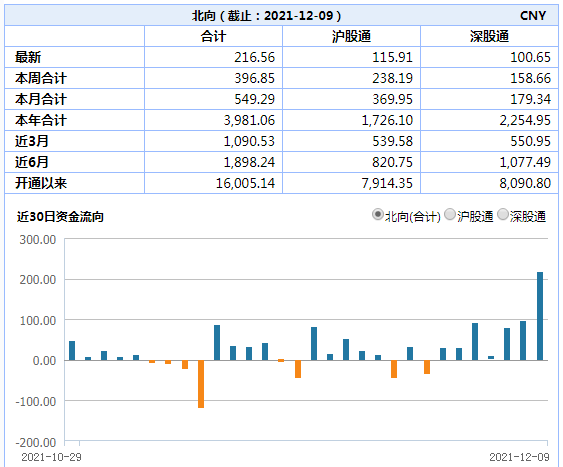Image resolution: width=563 pixels, height=467 pixels.
Task: Click the 近30日资金流向 chart title
Action: 60,217
